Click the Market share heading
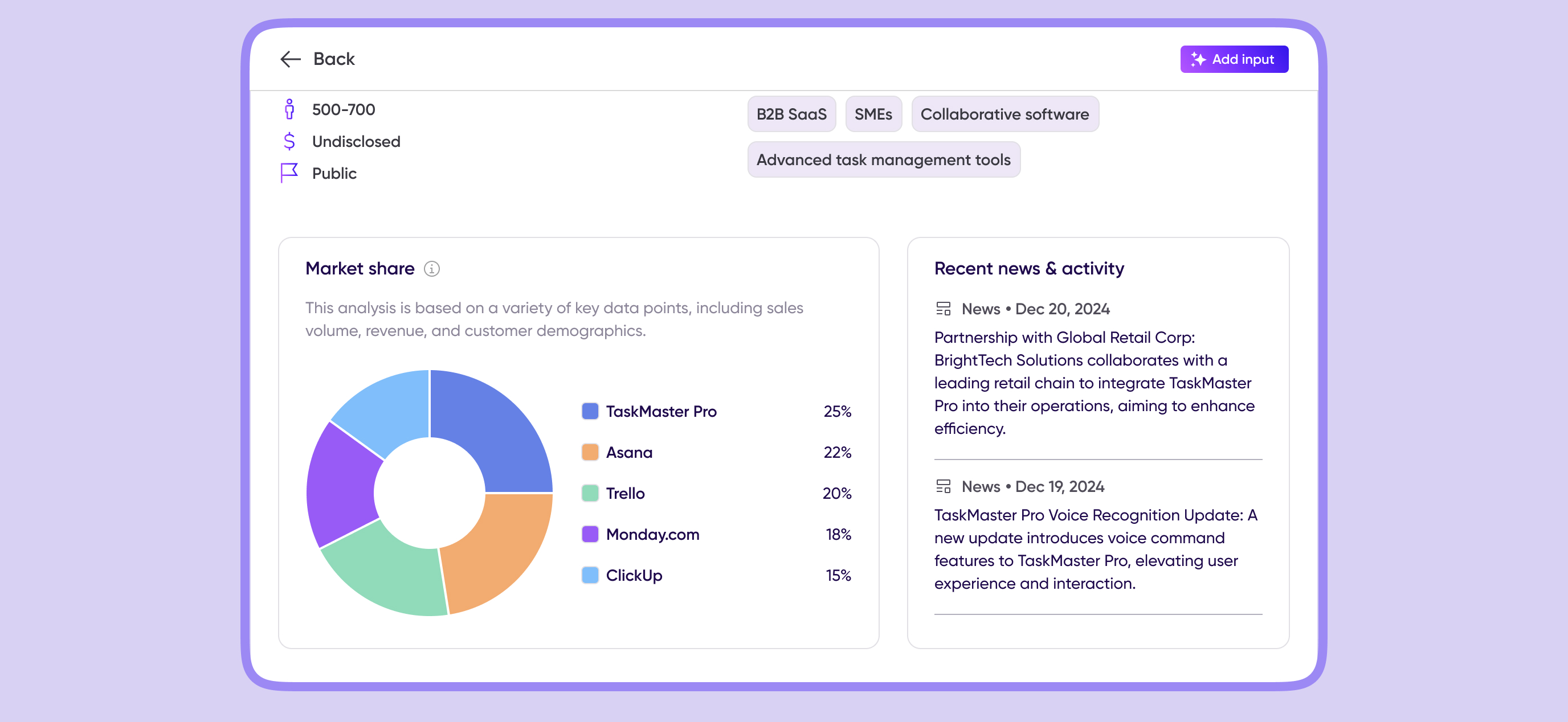1568x722 pixels. pyautogui.click(x=360, y=268)
